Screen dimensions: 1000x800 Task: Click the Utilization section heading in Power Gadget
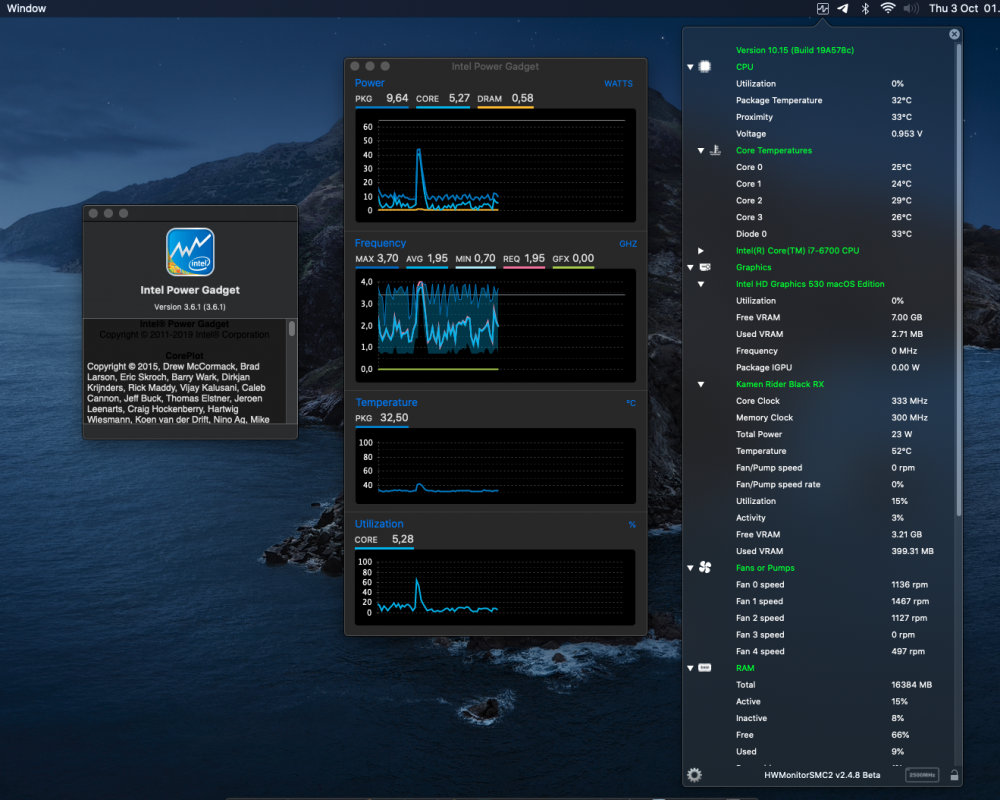379,524
